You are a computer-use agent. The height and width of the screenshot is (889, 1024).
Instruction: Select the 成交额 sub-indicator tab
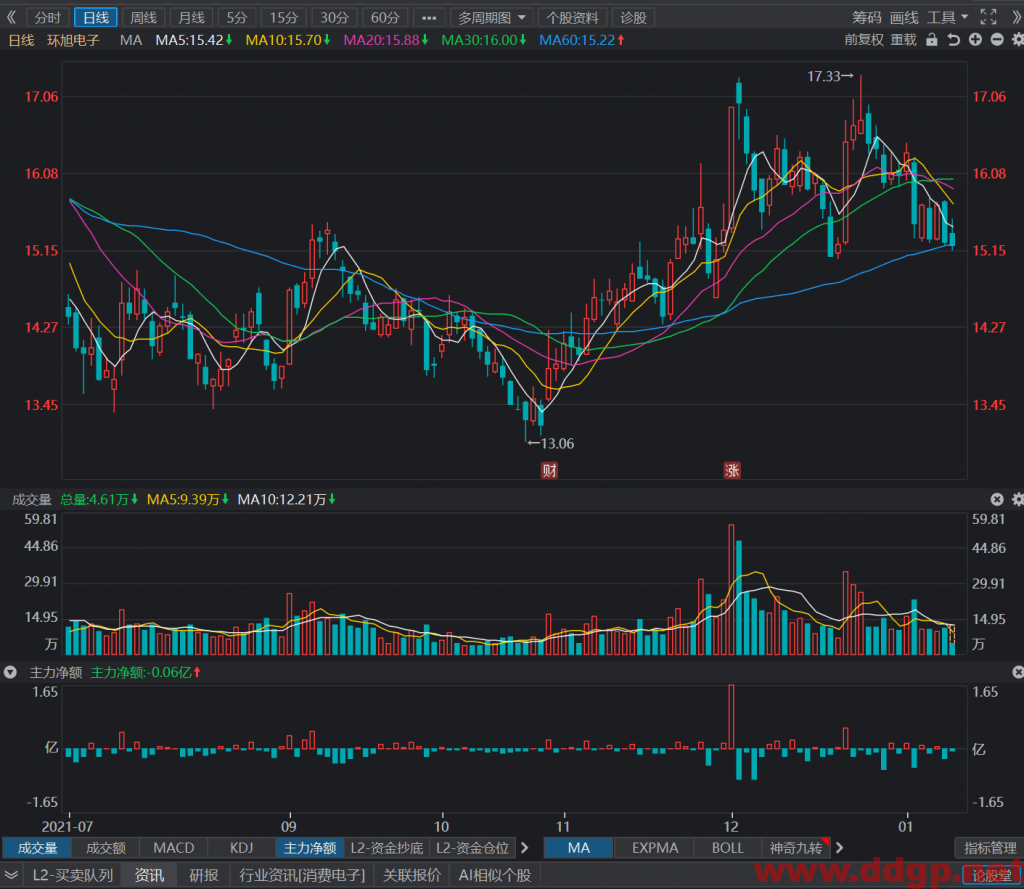click(x=106, y=848)
